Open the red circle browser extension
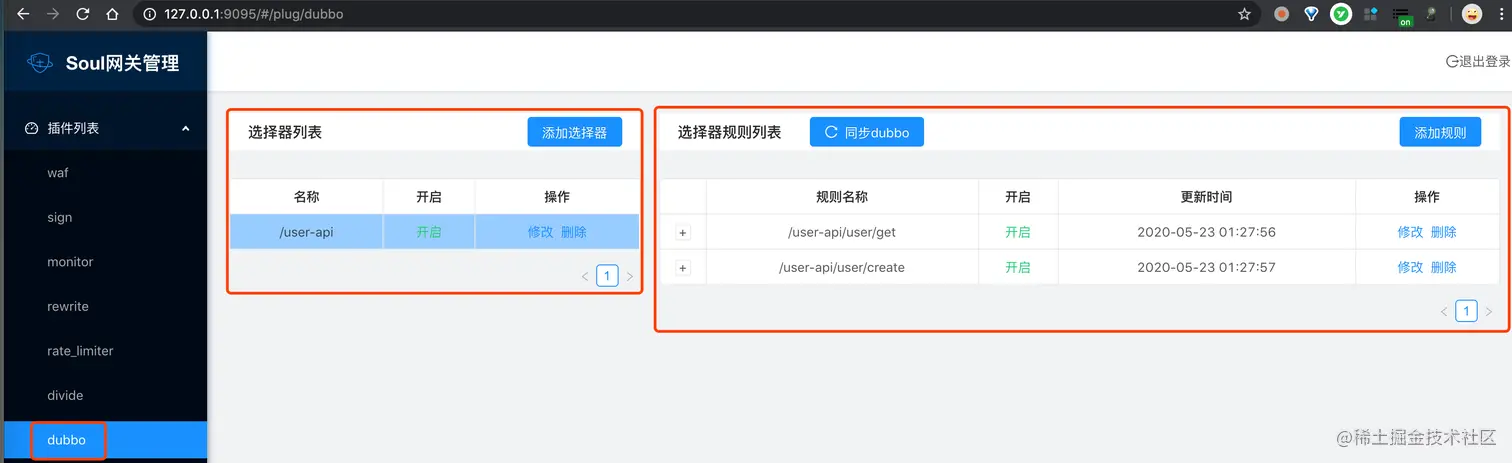 (1281, 14)
